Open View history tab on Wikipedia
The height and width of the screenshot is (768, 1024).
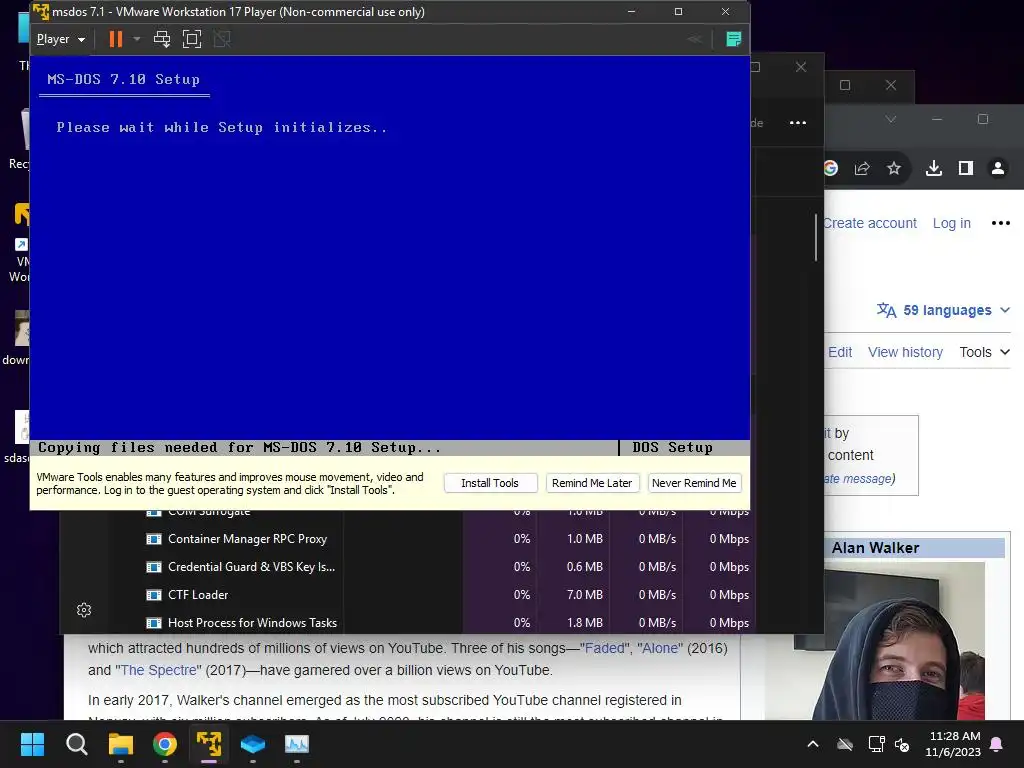[x=905, y=352]
